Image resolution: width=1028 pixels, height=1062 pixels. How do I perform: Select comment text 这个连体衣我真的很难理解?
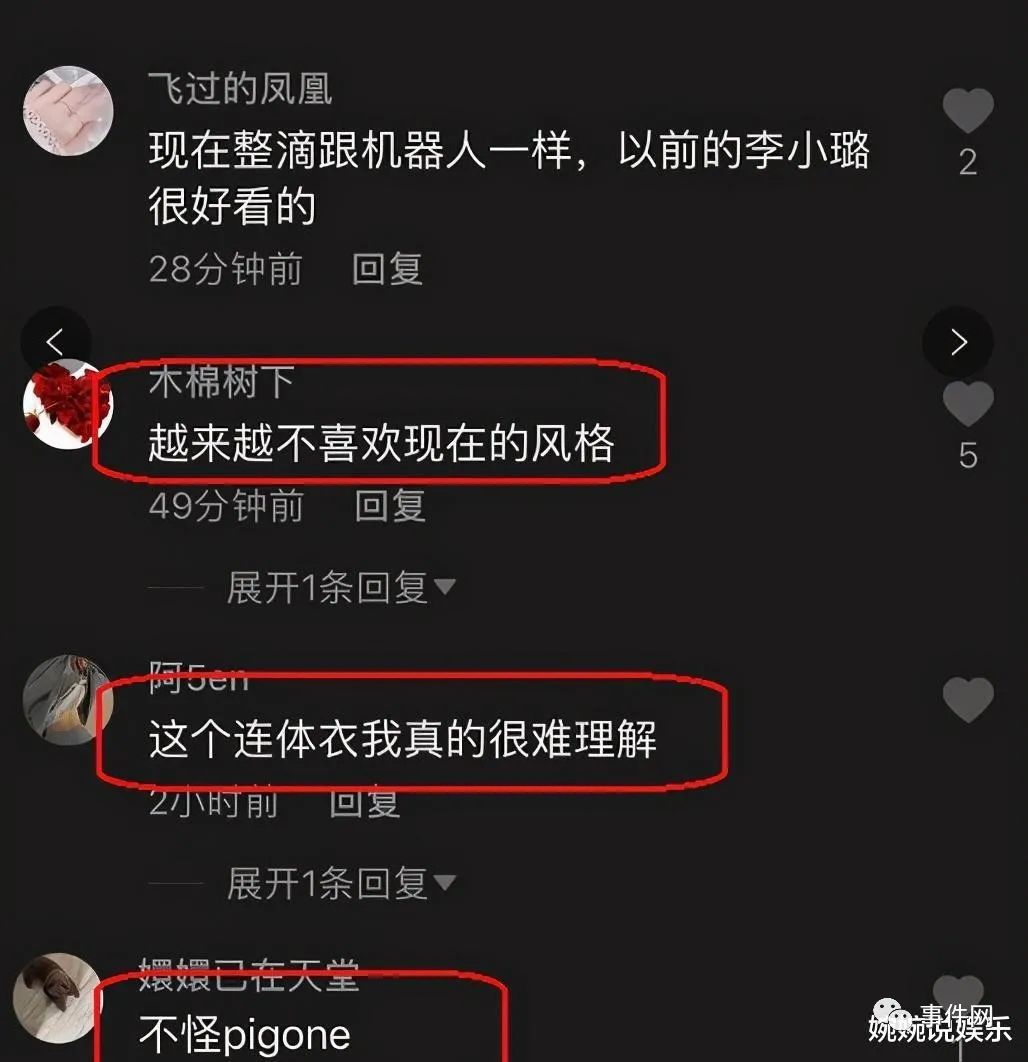403,738
